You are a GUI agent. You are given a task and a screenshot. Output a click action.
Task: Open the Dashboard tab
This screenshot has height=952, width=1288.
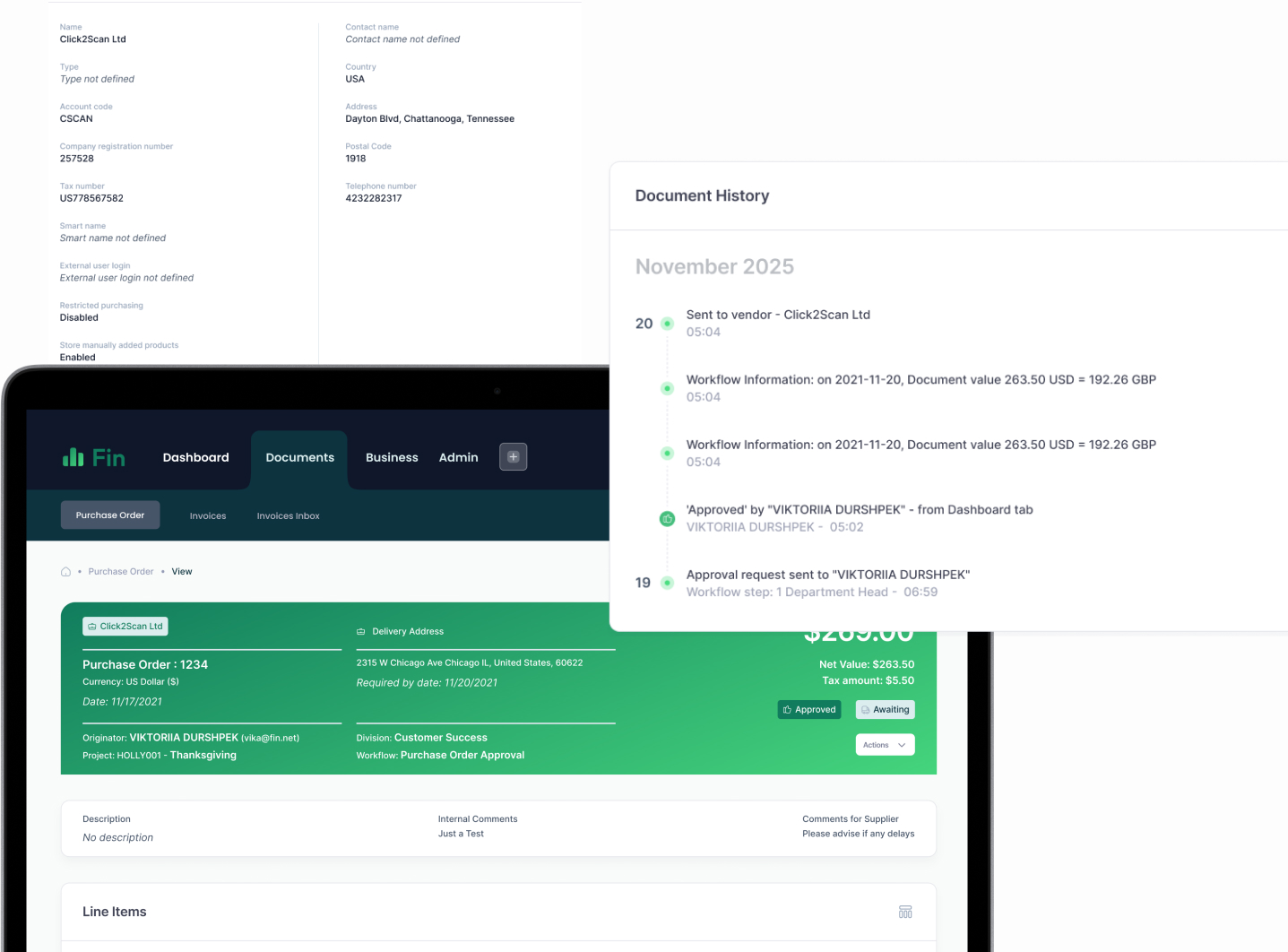195,457
